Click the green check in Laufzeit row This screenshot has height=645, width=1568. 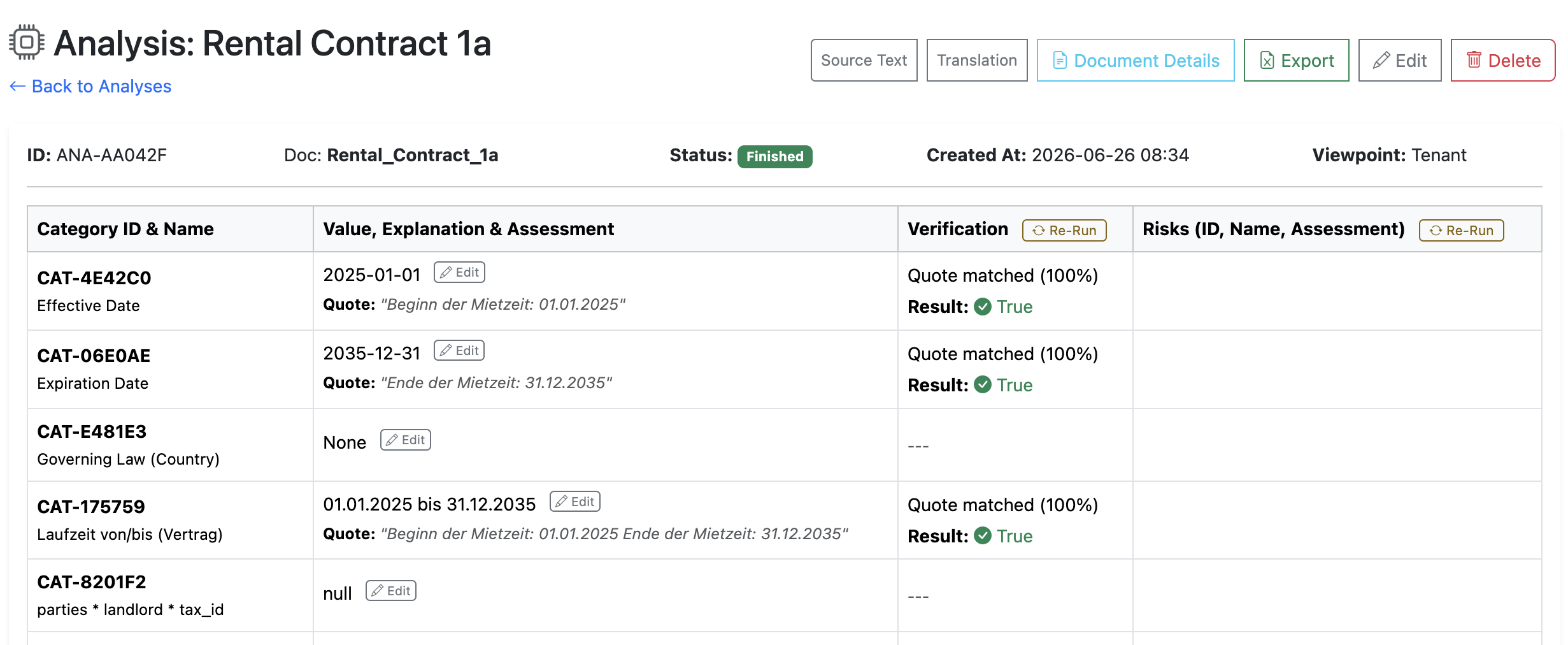click(983, 536)
